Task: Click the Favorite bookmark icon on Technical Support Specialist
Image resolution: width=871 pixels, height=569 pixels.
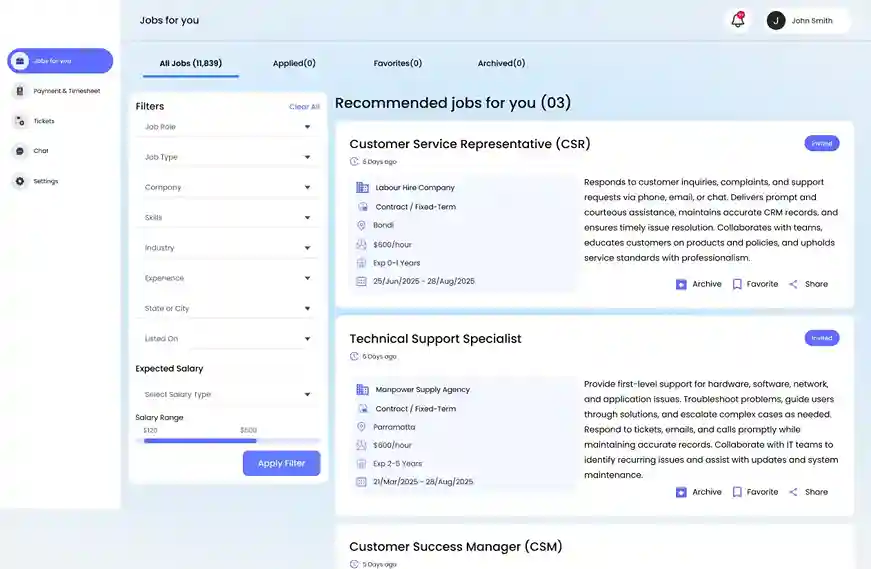Action: [x=737, y=492]
